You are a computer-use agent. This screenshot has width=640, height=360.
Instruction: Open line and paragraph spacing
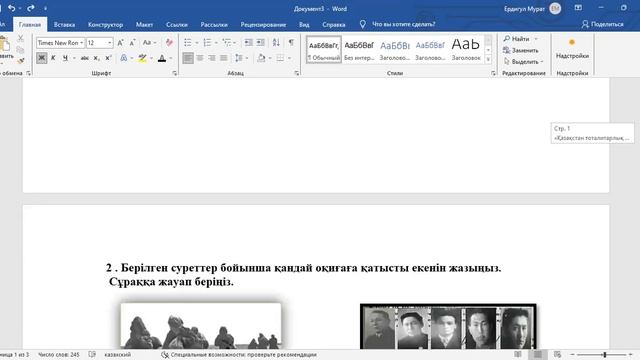pyautogui.click(x=239, y=58)
